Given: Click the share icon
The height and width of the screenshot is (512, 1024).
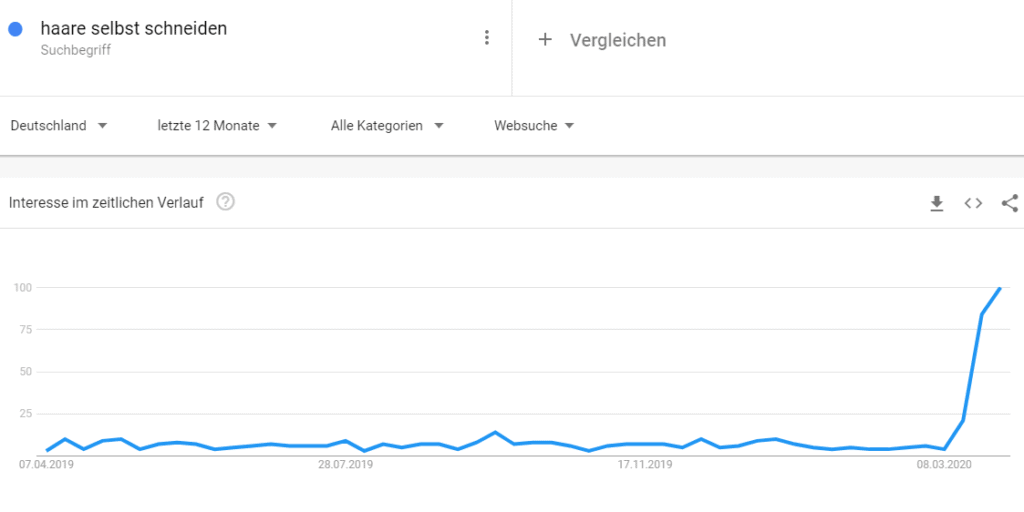Looking at the screenshot, I should pos(1009,203).
